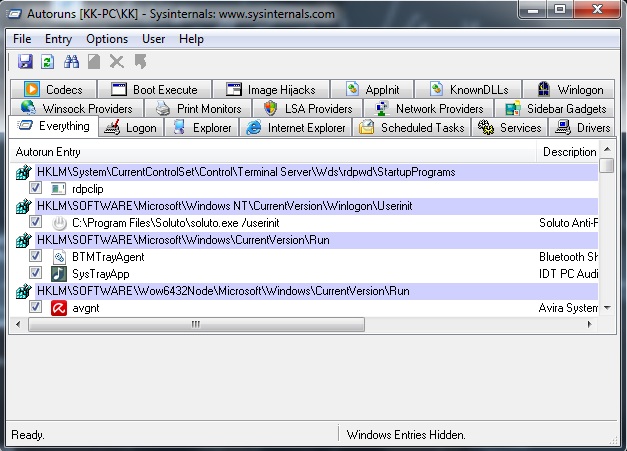Click the Delete X toolbar icon
627x451 pixels.
[117, 62]
